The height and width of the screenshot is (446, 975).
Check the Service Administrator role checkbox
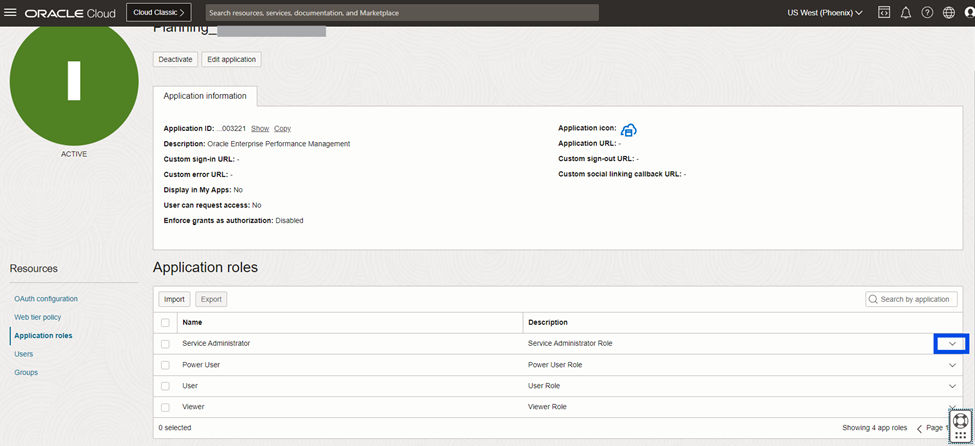(165, 343)
